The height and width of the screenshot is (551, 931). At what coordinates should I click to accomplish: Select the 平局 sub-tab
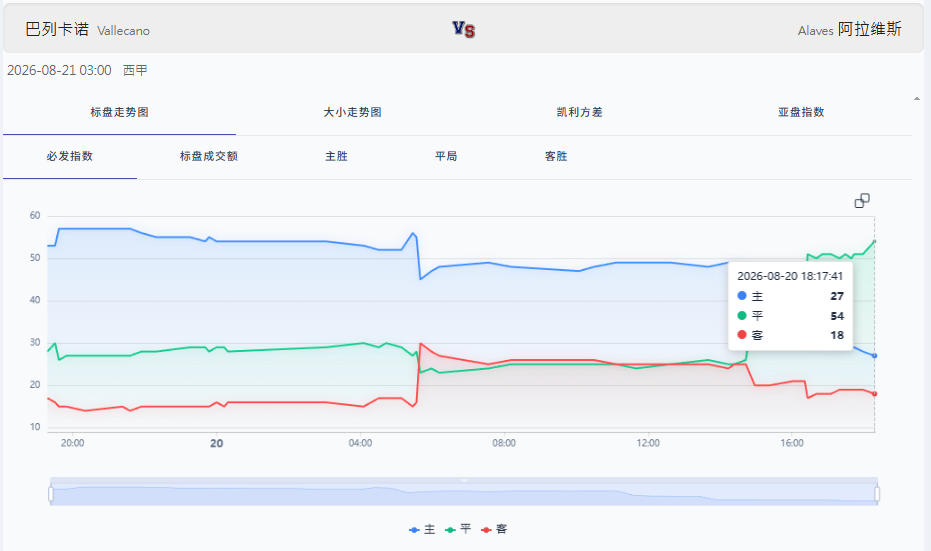click(446, 156)
